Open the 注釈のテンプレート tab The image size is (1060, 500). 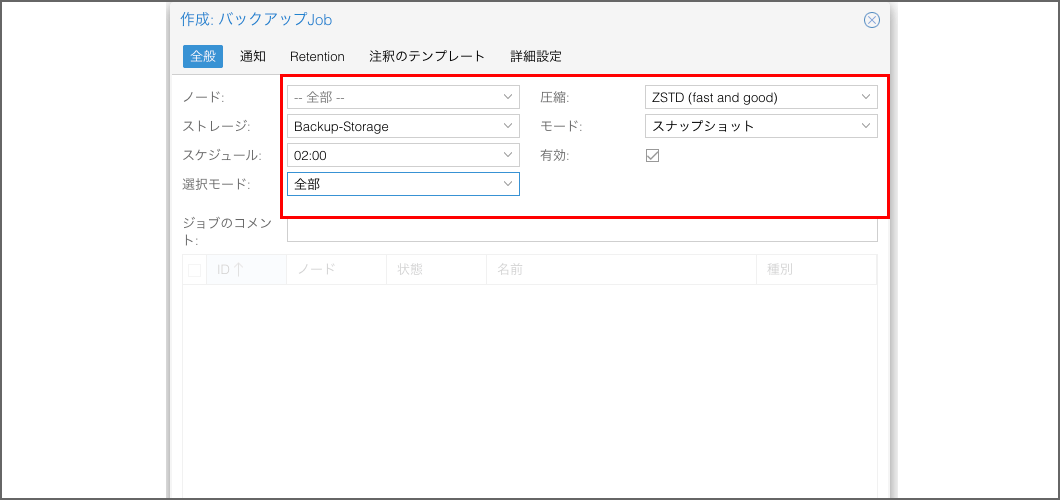(x=427, y=56)
